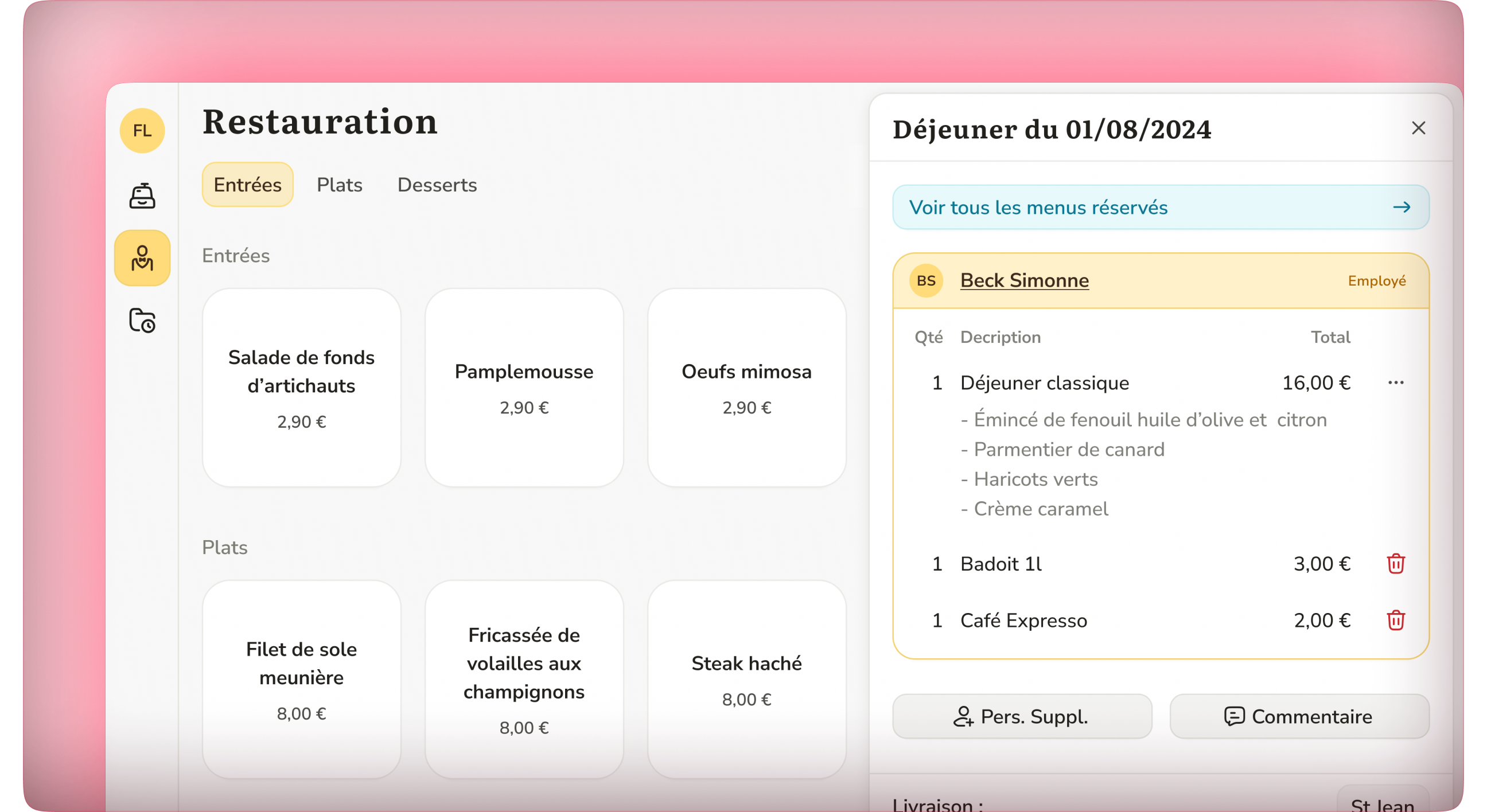Viewport: 1487px width, 812px height.
Task: Select the restaurant waiter sidebar icon
Action: coord(142,258)
